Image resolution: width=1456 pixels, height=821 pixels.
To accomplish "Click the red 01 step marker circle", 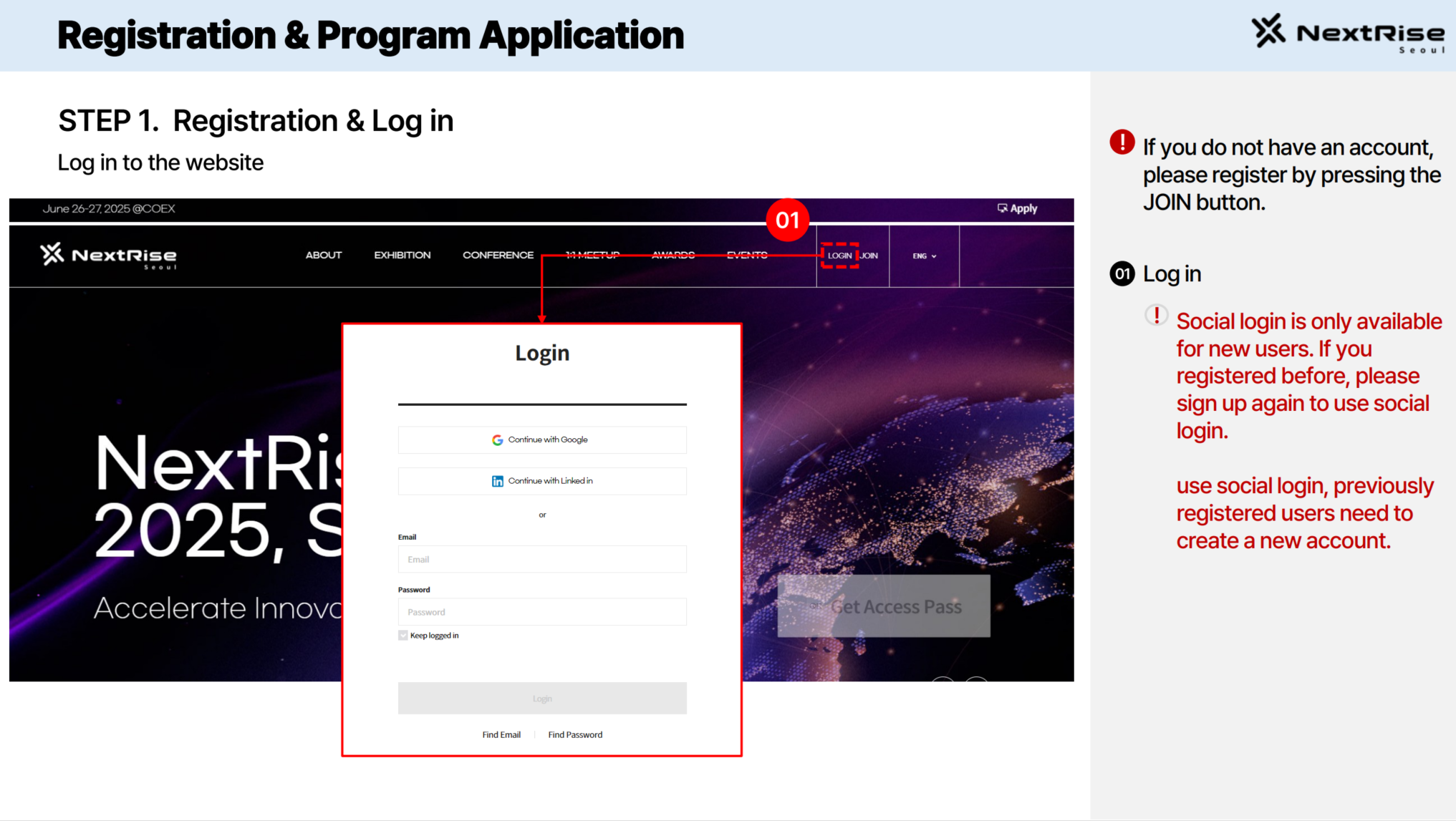I will pos(787,220).
